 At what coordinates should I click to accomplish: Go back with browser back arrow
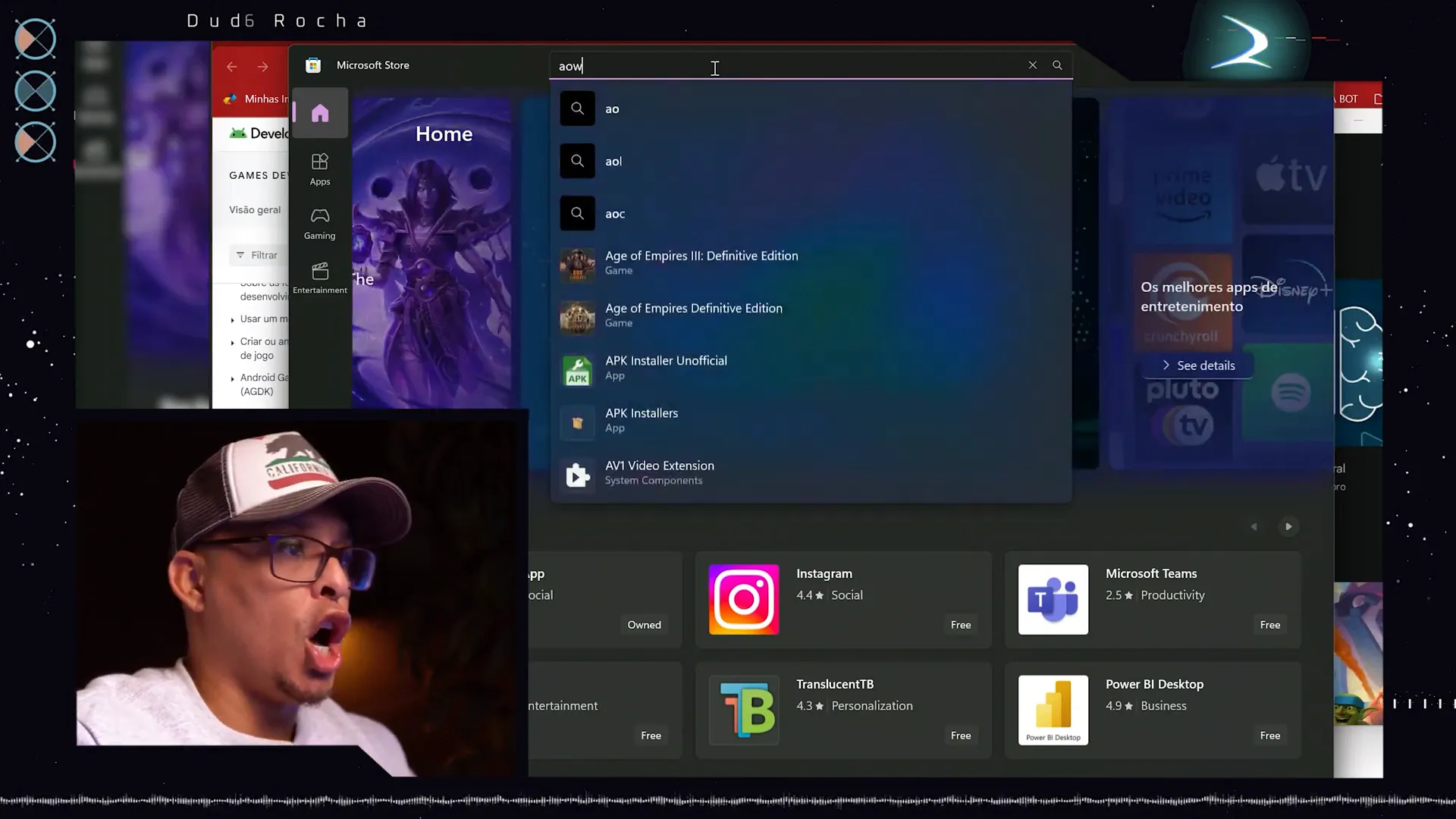pos(232,67)
